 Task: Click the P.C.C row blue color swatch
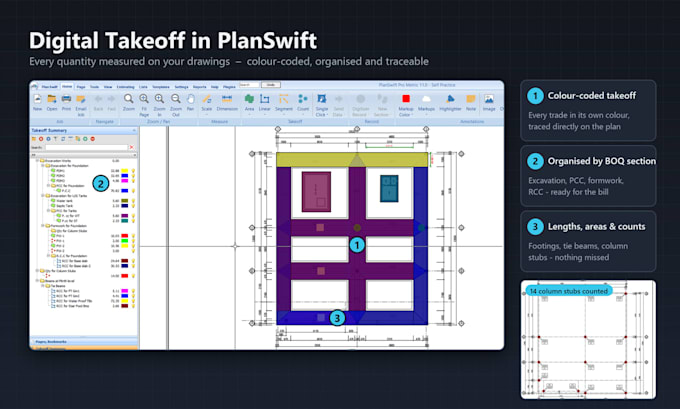pos(124,190)
